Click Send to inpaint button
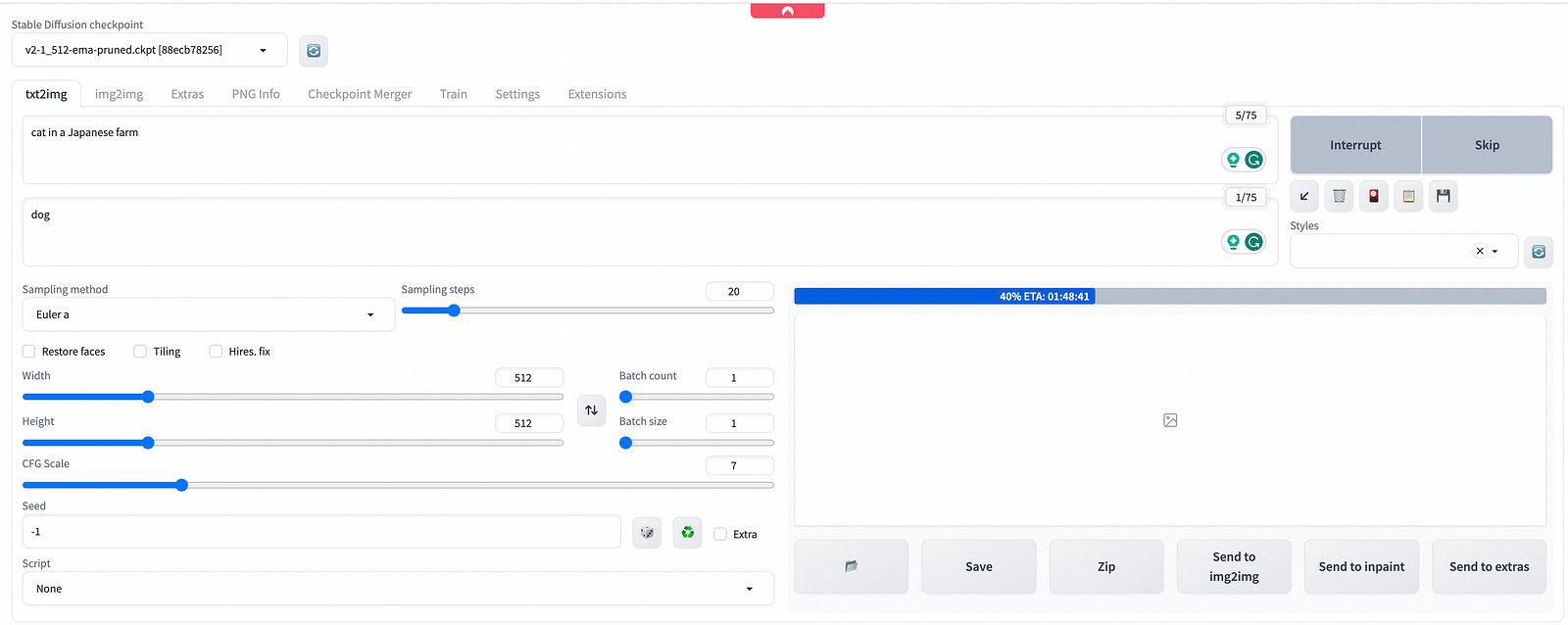Image resolution: width=1568 pixels, height=625 pixels. pos(1361,566)
